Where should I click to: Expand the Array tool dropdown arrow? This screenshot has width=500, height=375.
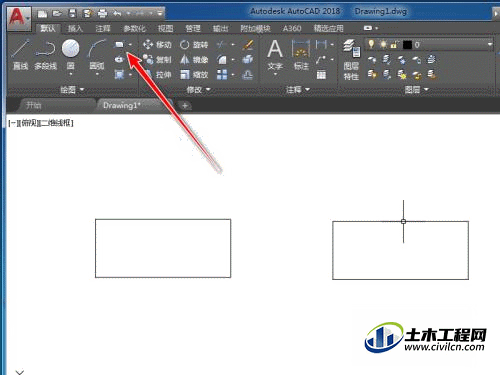pyautogui.click(x=233, y=75)
